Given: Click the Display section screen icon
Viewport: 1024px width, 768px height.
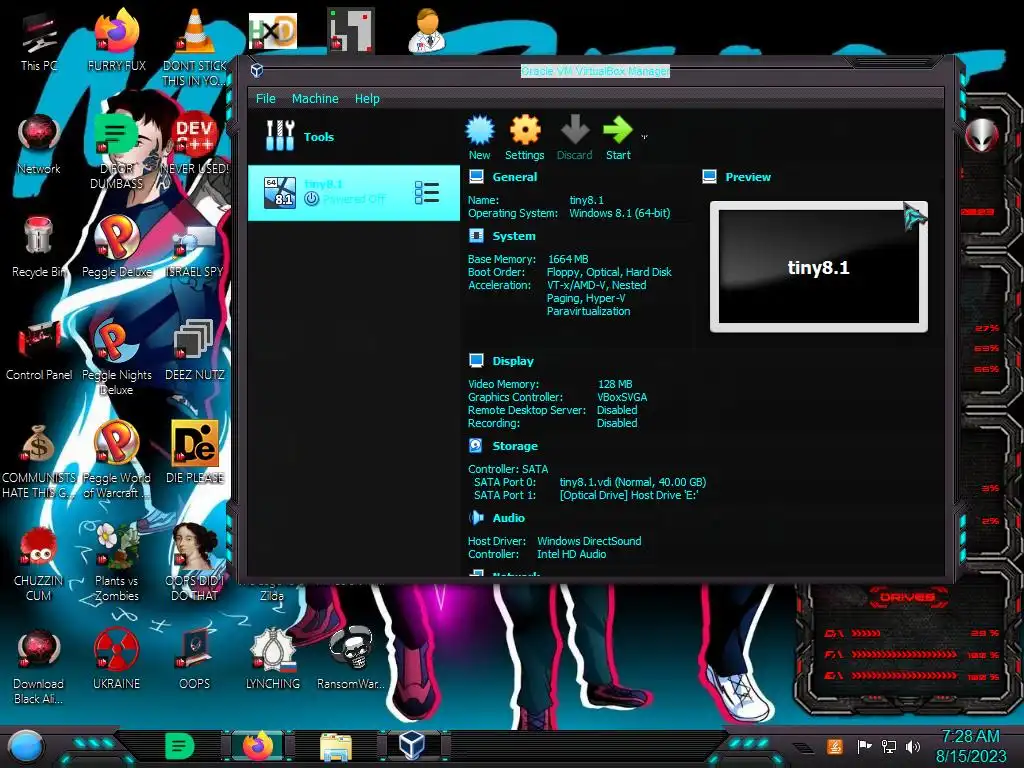Looking at the screenshot, I should coord(476,361).
